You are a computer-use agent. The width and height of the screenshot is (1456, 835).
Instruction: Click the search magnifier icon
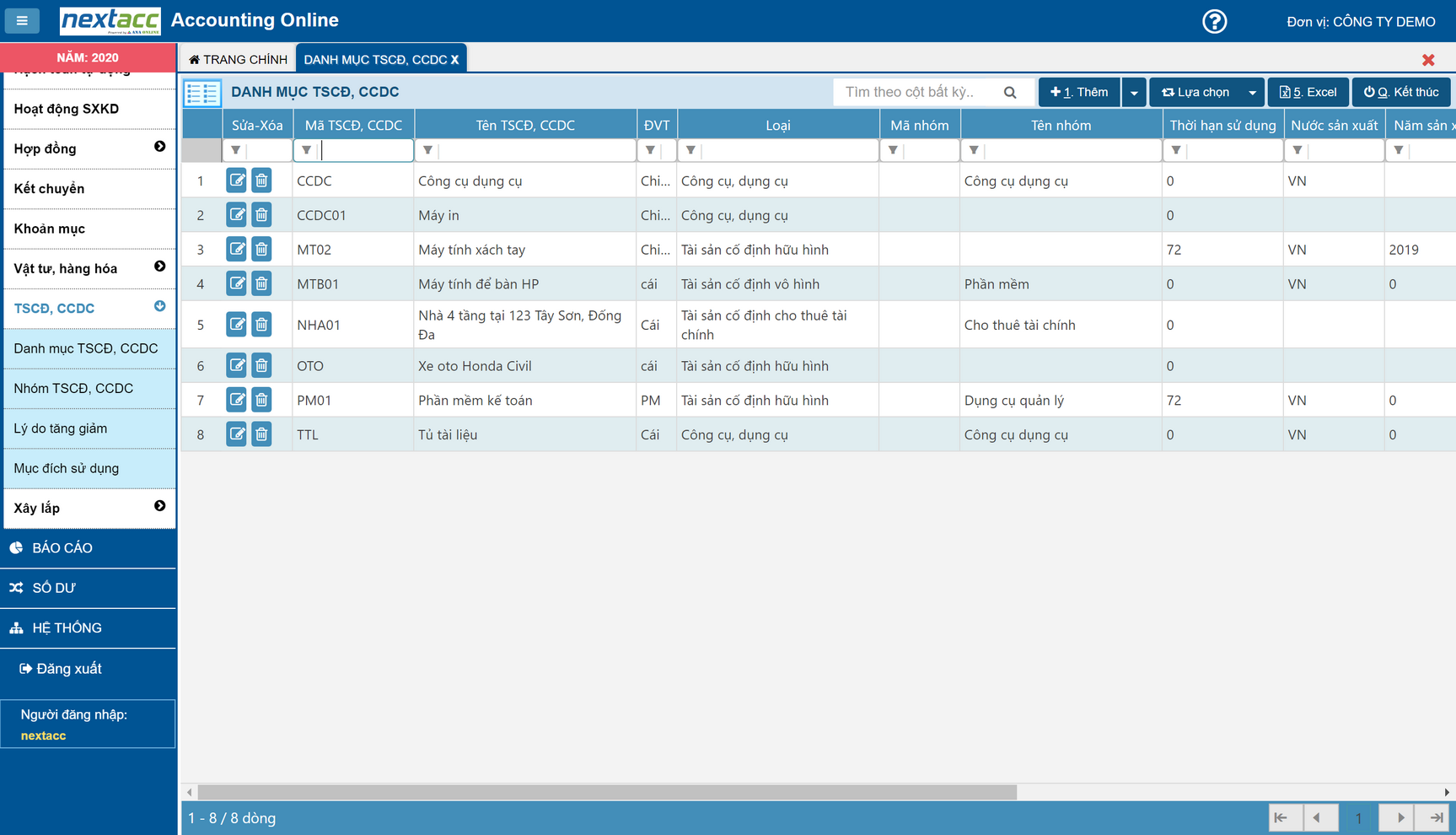click(x=1010, y=92)
